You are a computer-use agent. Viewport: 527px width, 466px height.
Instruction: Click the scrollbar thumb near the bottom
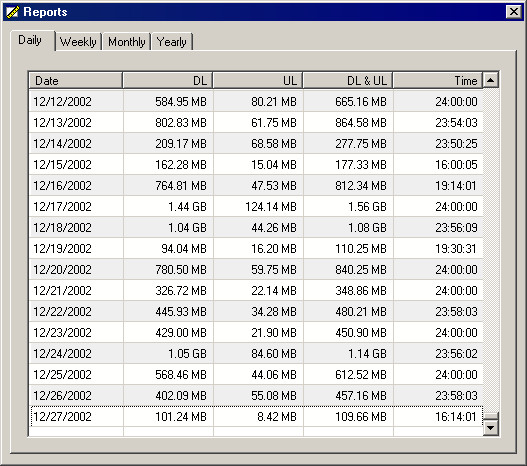(x=491, y=416)
